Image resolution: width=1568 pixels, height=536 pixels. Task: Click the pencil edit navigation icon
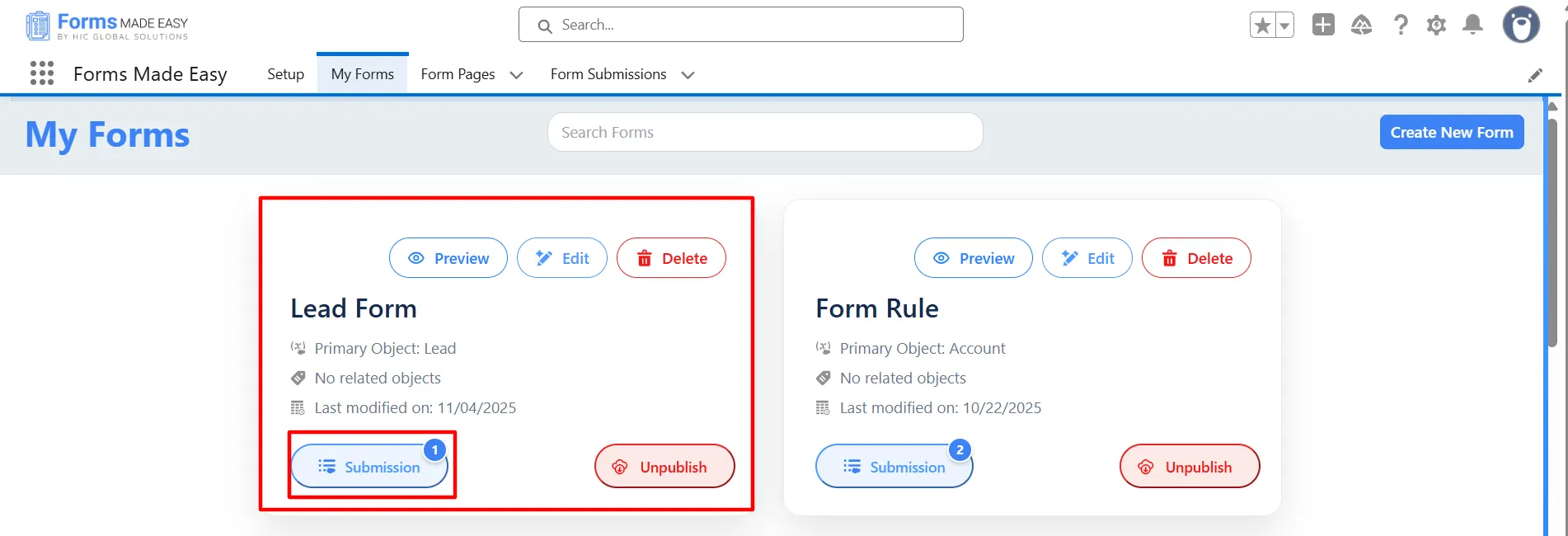pyautogui.click(x=1535, y=75)
